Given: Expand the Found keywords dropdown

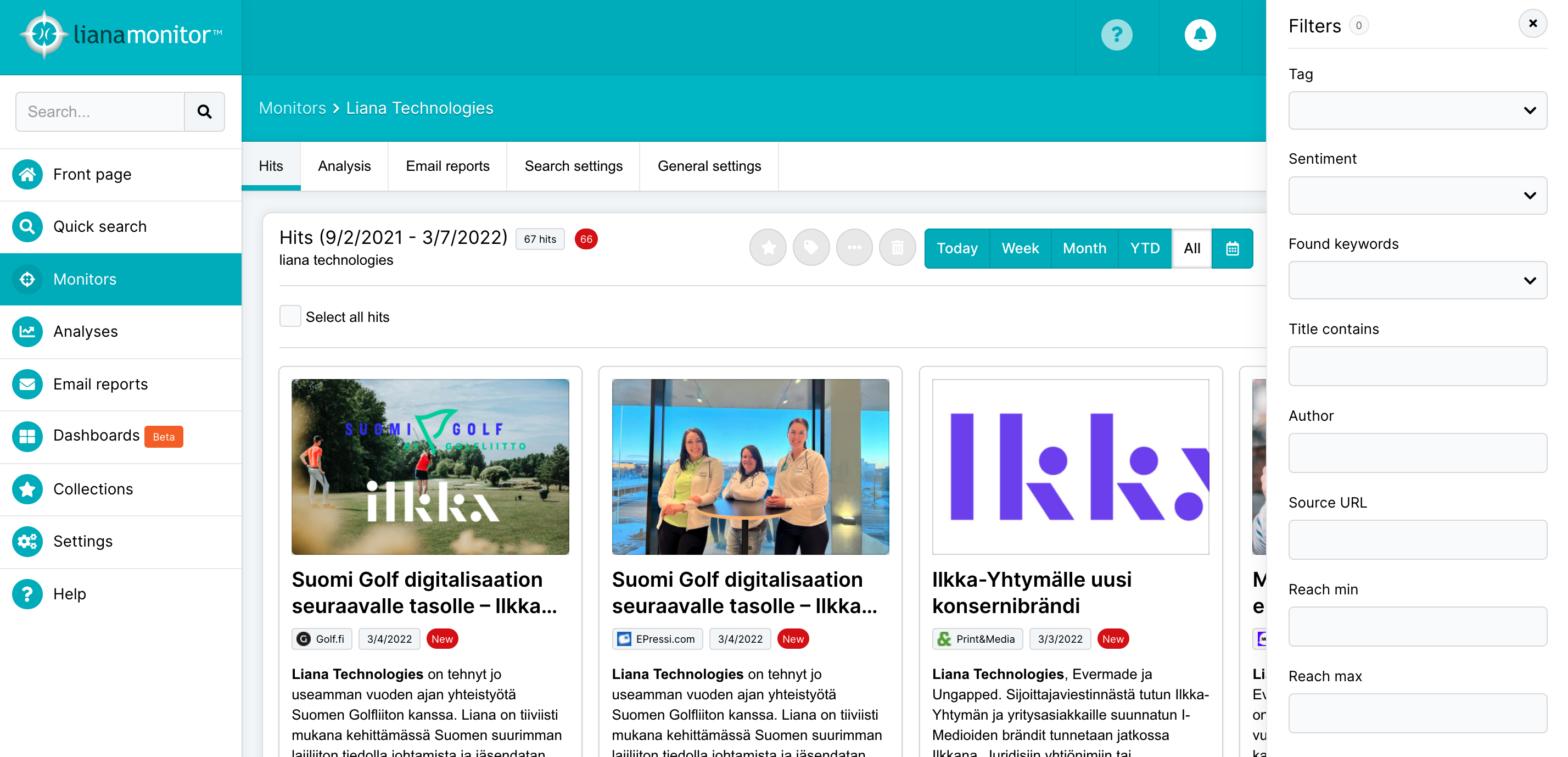Looking at the screenshot, I should pyautogui.click(x=1417, y=281).
